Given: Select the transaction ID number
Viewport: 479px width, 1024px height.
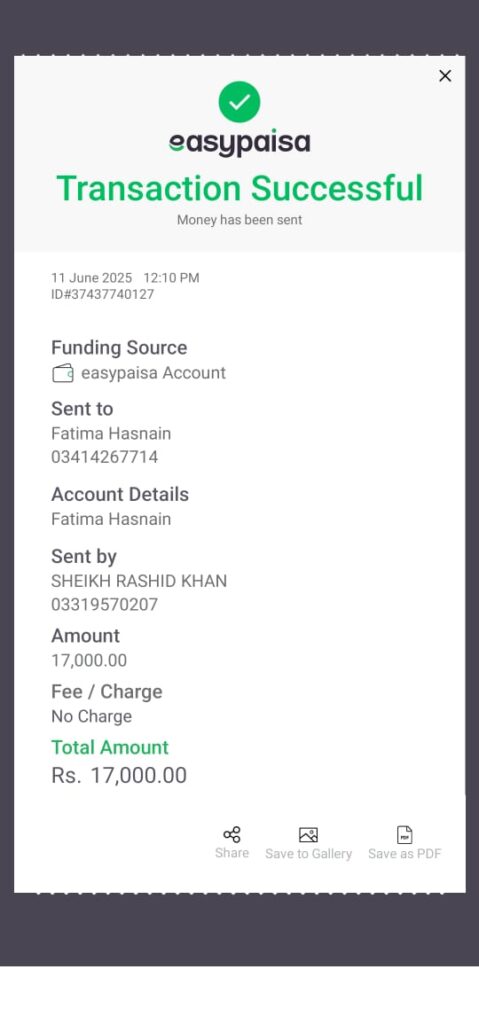Looking at the screenshot, I should (103, 295).
